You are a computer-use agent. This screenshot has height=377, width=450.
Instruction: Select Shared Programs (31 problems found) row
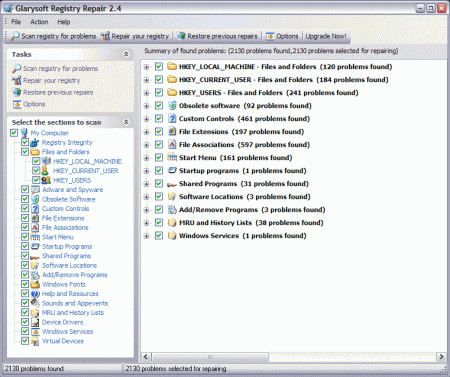(x=244, y=184)
